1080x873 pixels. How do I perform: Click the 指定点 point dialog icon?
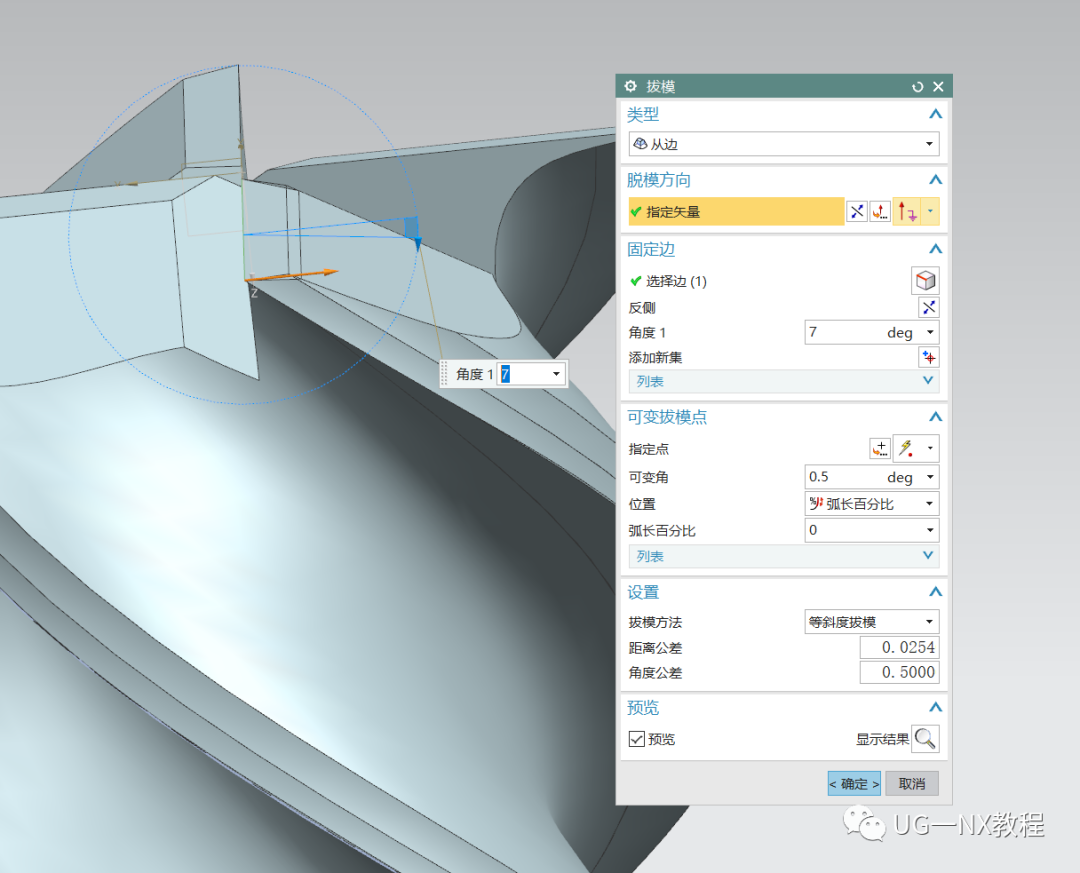click(880, 449)
